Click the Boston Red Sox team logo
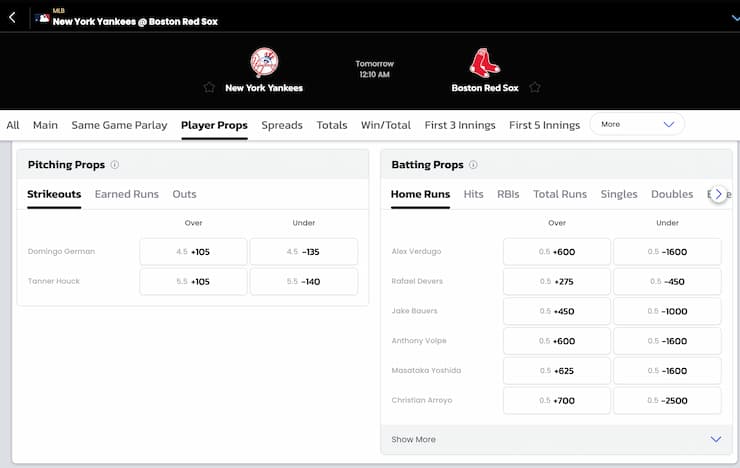Viewport: 740px width, 468px height. (x=485, y=62)
